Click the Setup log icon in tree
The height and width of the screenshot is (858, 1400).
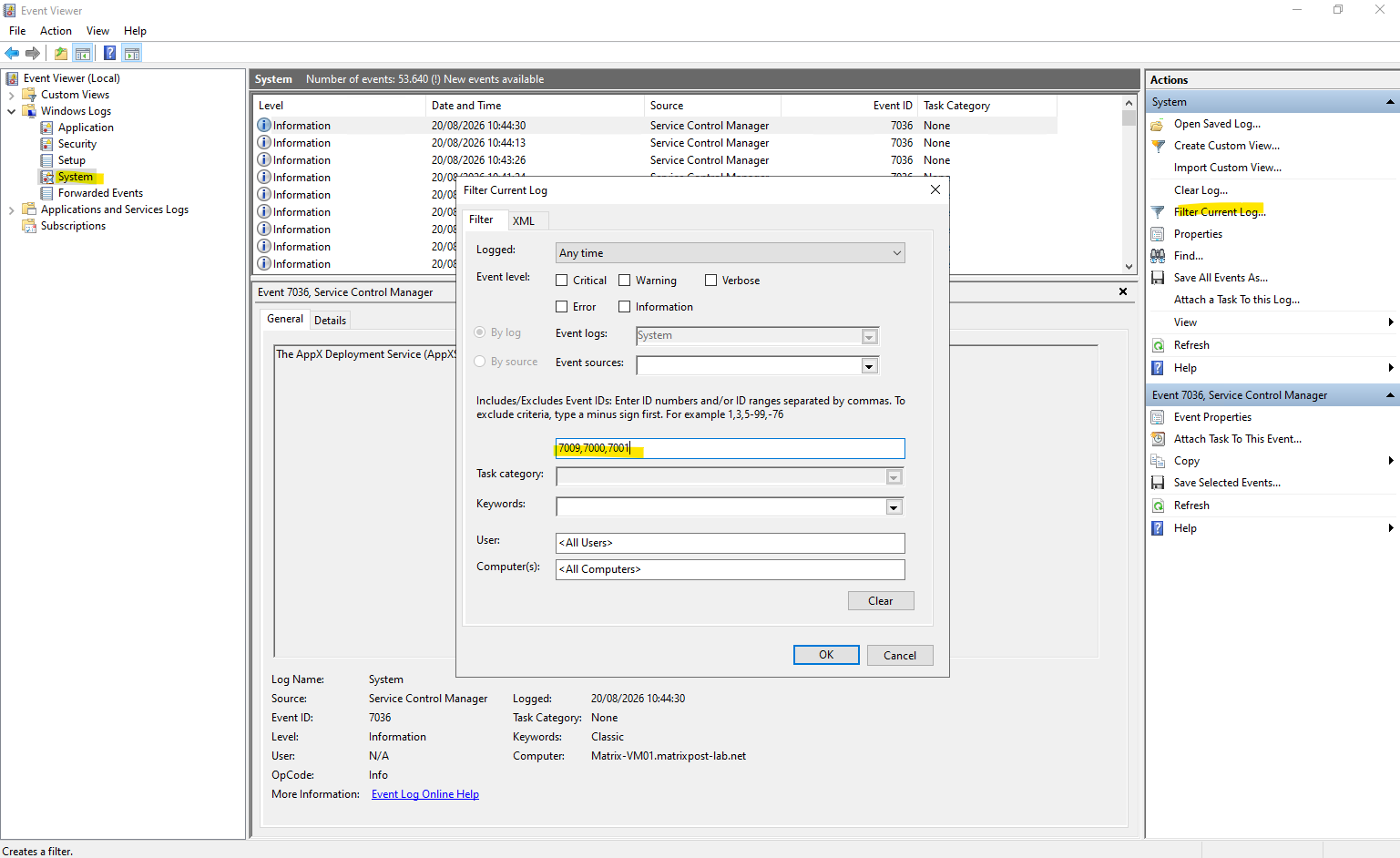click(x=46, y=160)
